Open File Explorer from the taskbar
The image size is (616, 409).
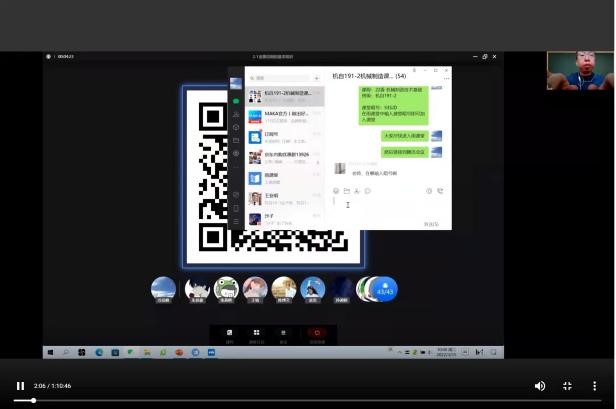click(147, 352)
